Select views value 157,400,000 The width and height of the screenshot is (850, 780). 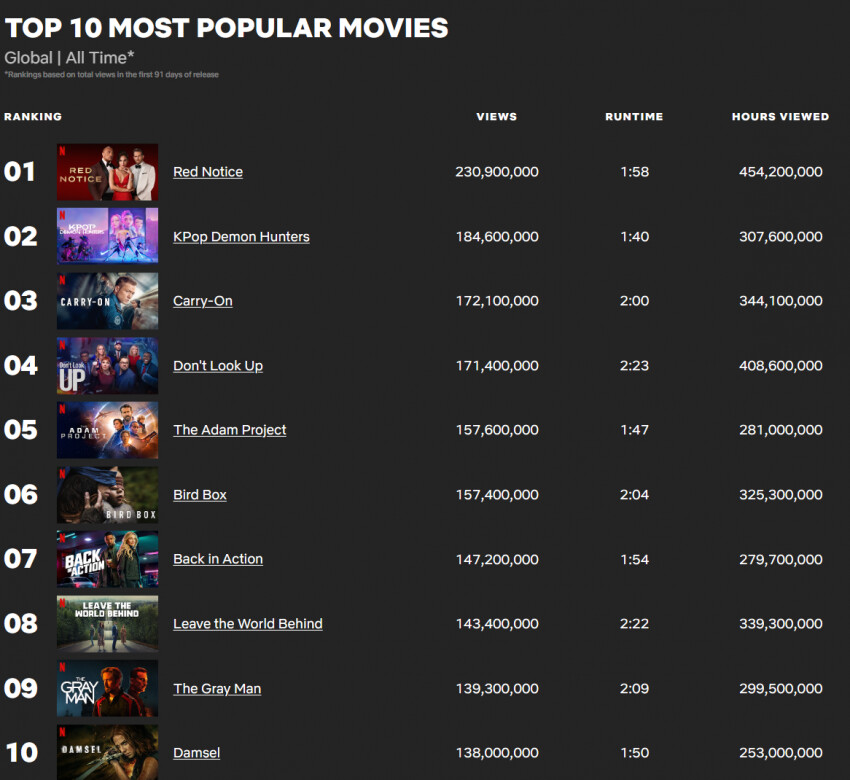[497, 495]
